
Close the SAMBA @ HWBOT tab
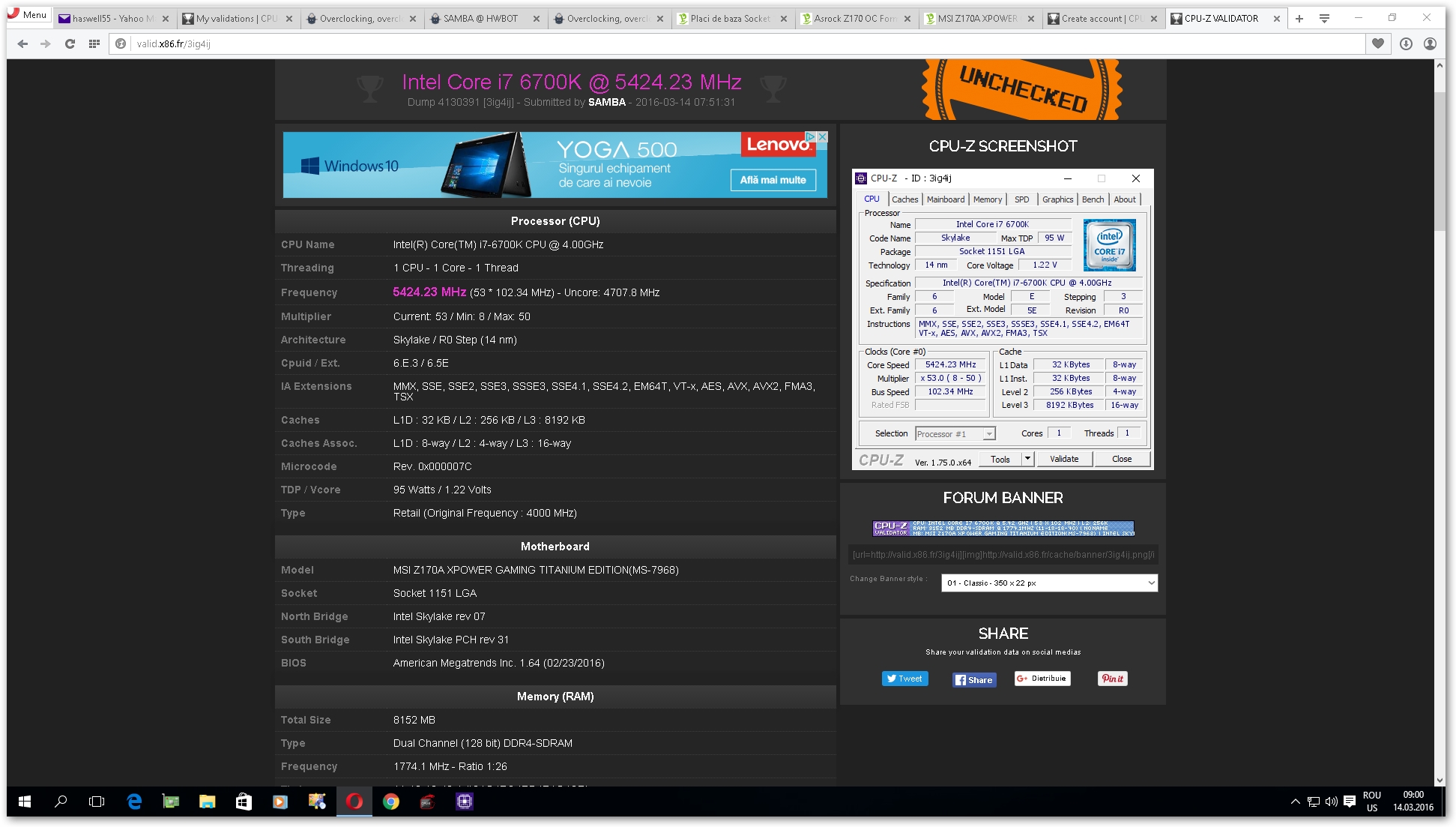[x=536, y=19]
